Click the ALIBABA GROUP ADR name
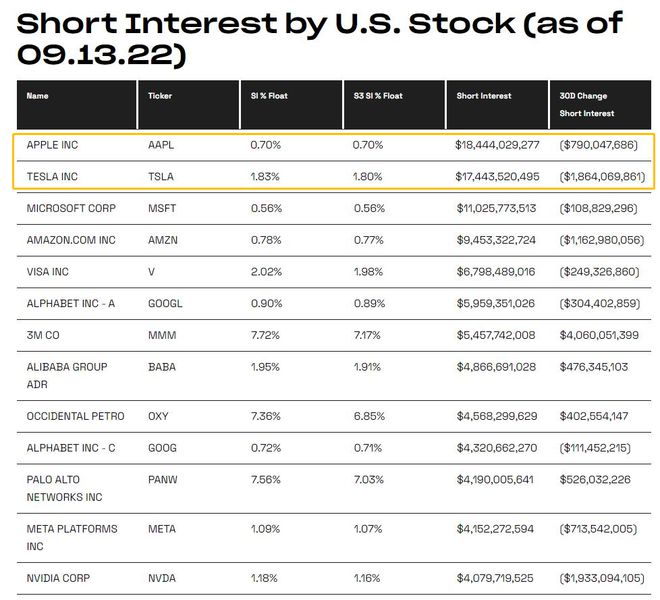This screenshot has width=660, height=600. [66, 374]
